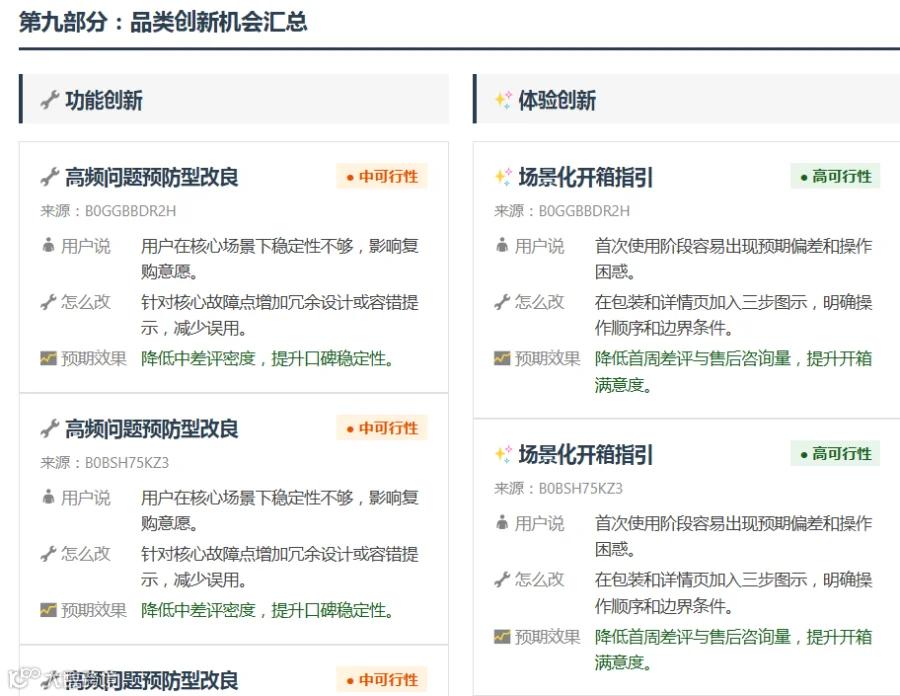Screen dimensions: 900x696
Task: Click 怎么改 wrench icon in B0GGBBDR2H 功能创新 card
Action: [x=48, y=302]
